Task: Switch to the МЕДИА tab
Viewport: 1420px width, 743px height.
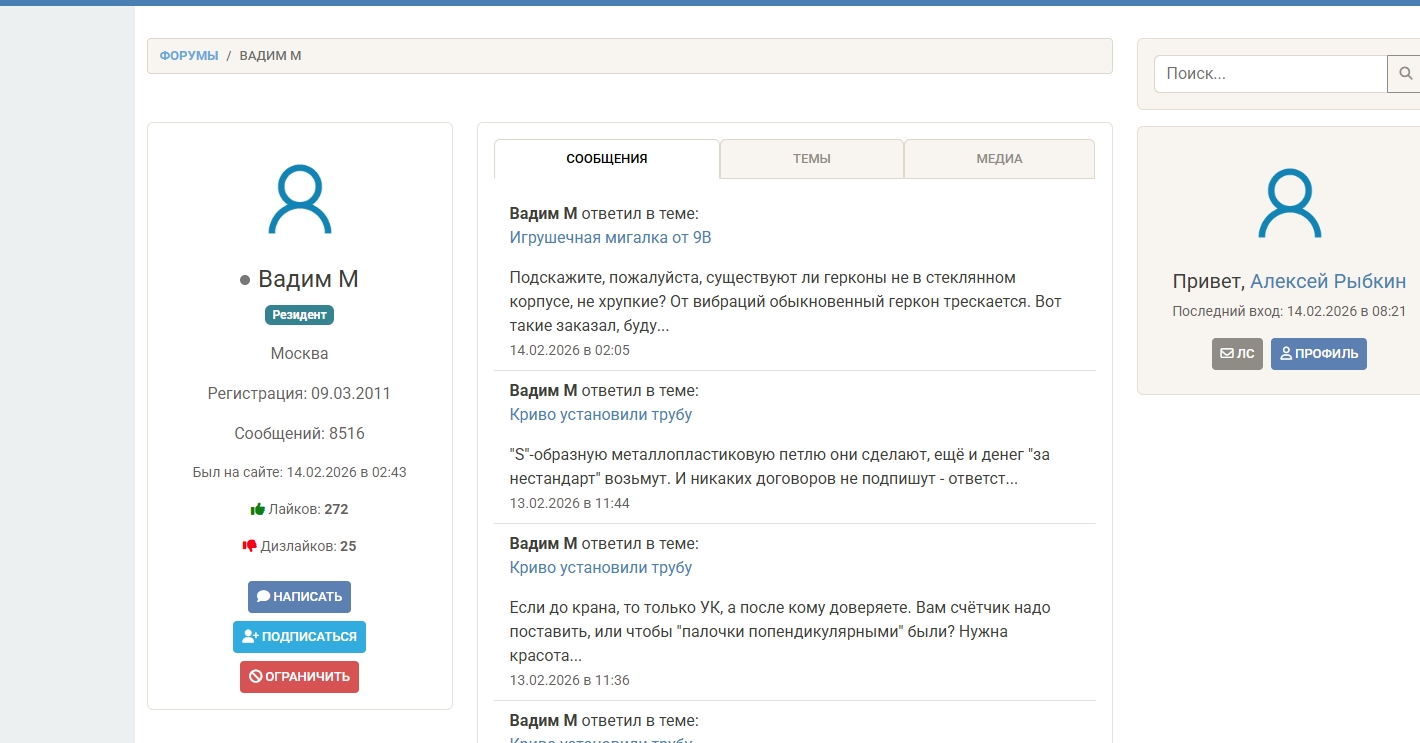Action: pos(999,159)
